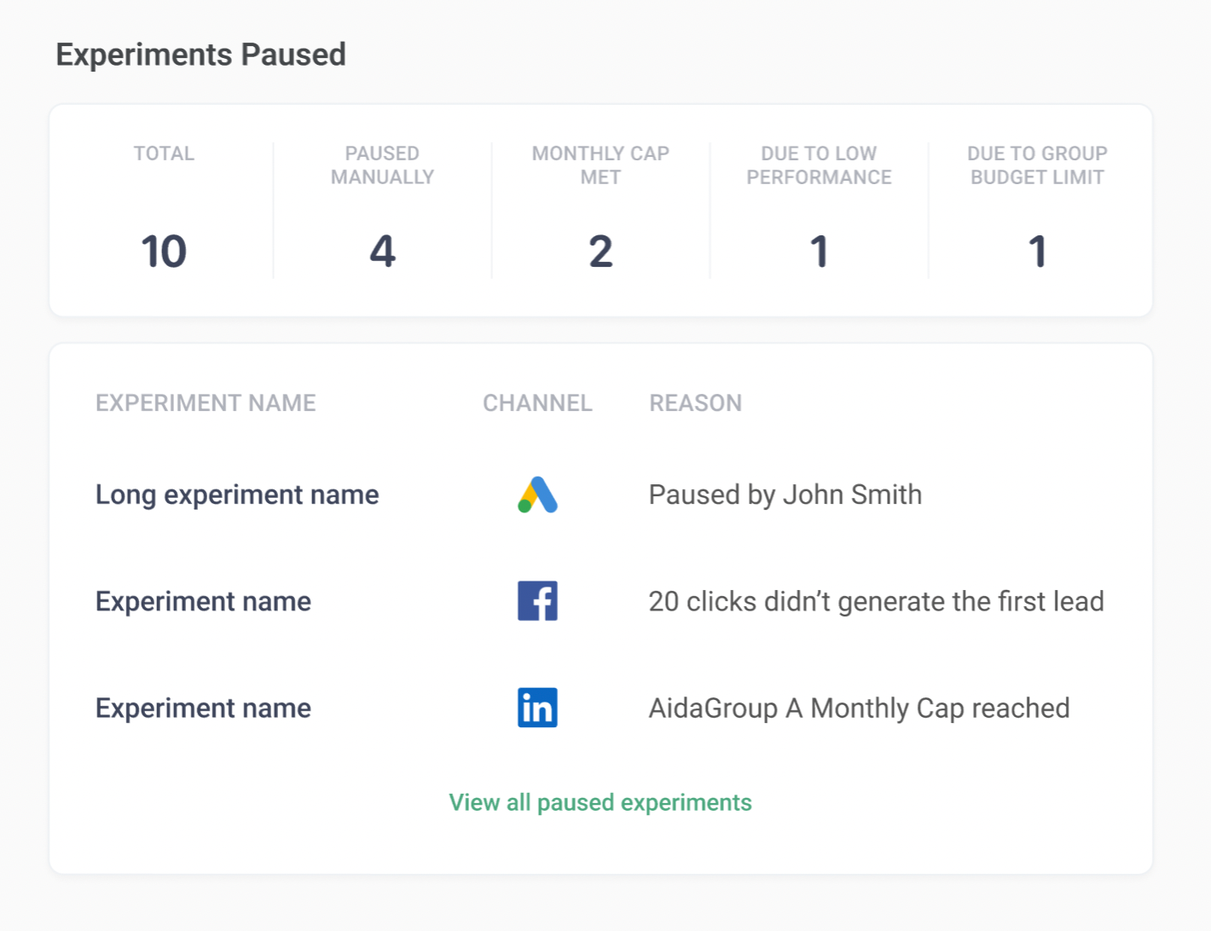
Task: Click the Experiments Paused section heading
Action: coord(201,55)
